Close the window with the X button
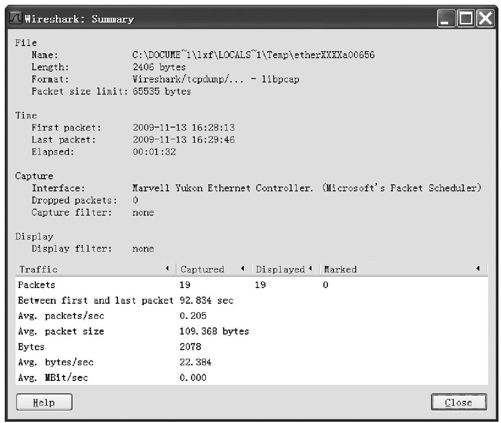 point(485,18)
